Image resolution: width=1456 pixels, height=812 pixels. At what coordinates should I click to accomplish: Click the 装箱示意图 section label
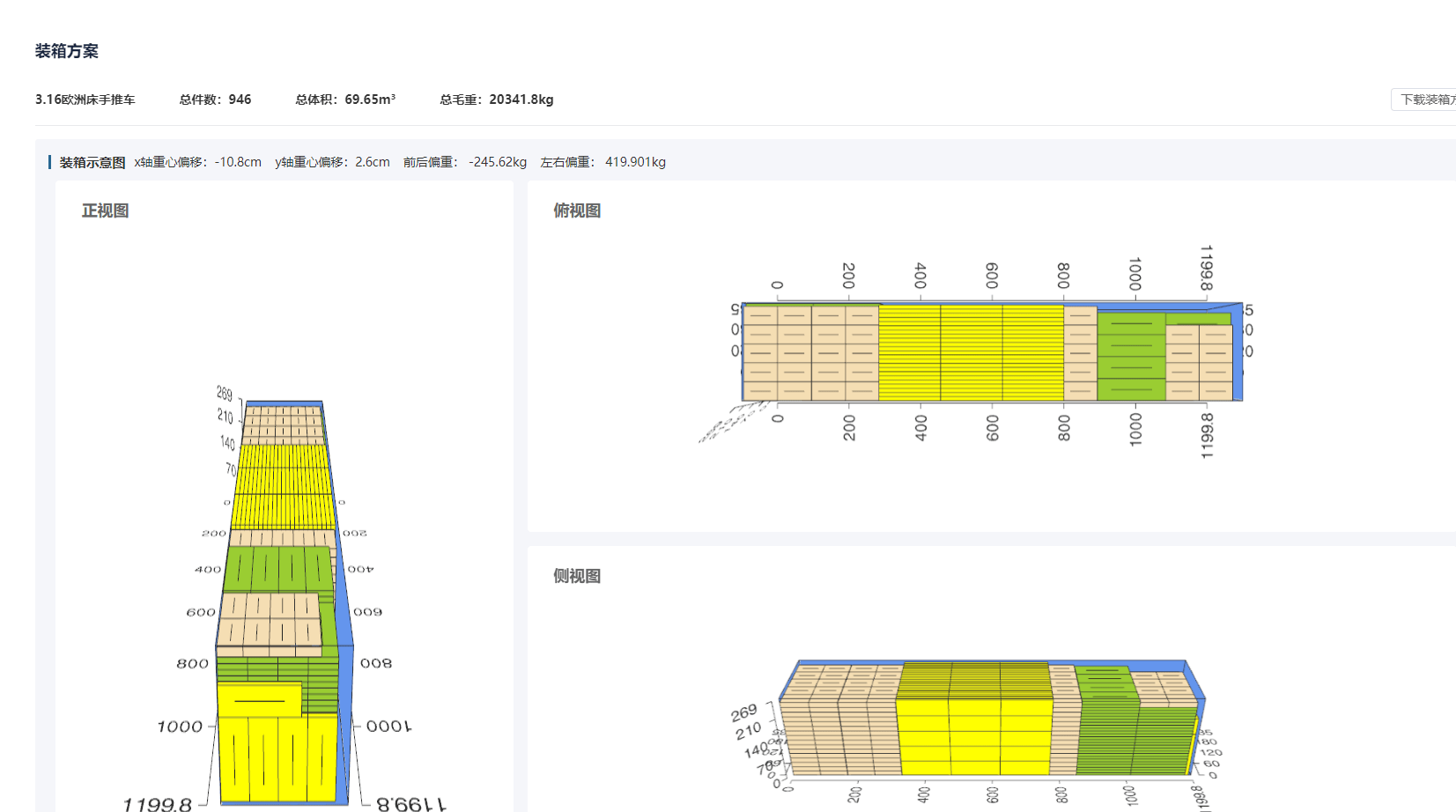tap(92, 162)
